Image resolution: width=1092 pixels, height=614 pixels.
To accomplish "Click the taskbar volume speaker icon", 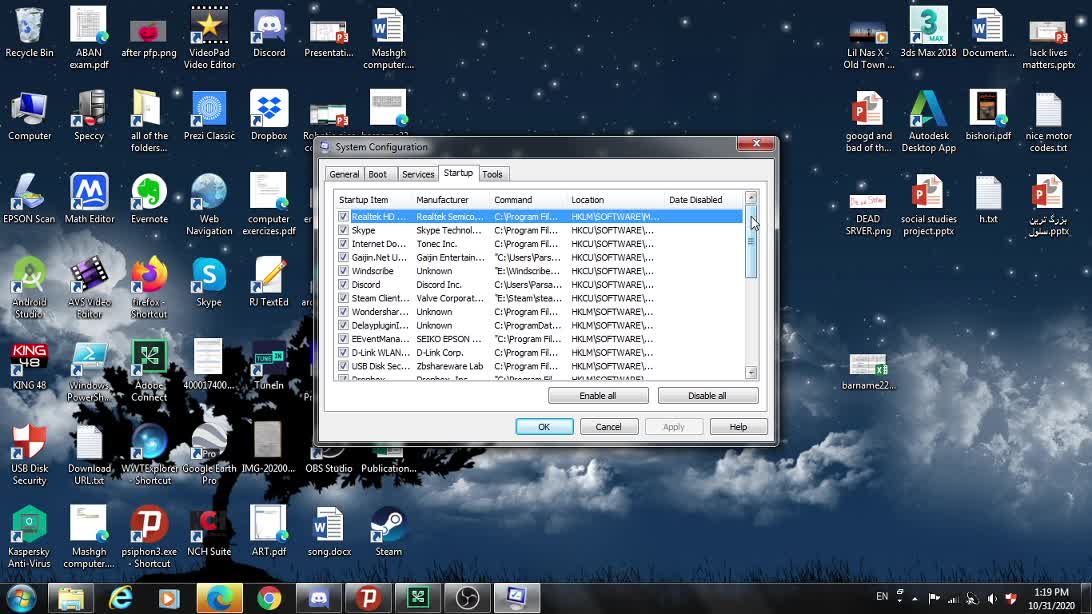I will (991, 598).
